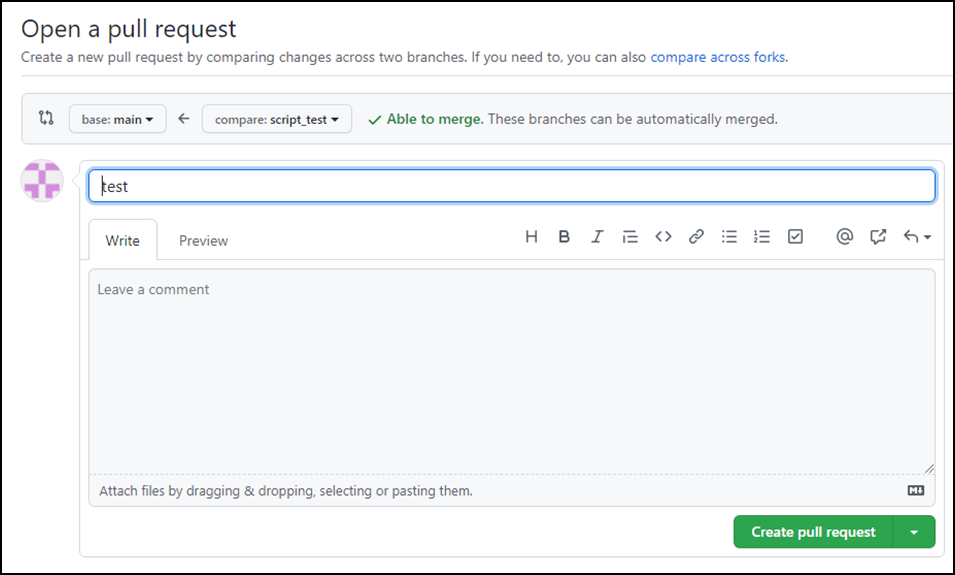955x575 pixels.
Task: Switch to the Preview tab
Action: pos(203,241)
